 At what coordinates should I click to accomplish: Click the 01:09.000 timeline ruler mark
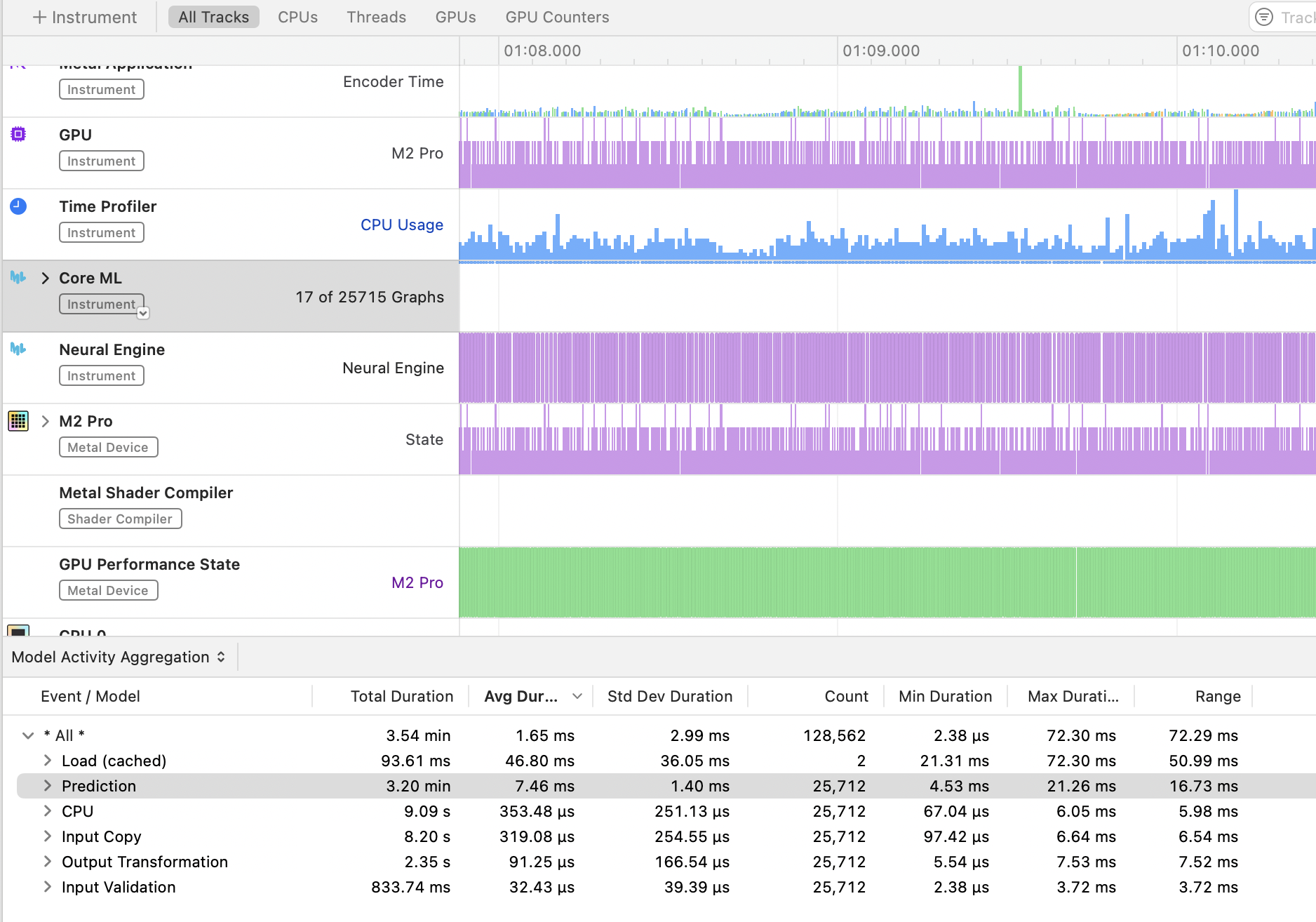point(880,51)
